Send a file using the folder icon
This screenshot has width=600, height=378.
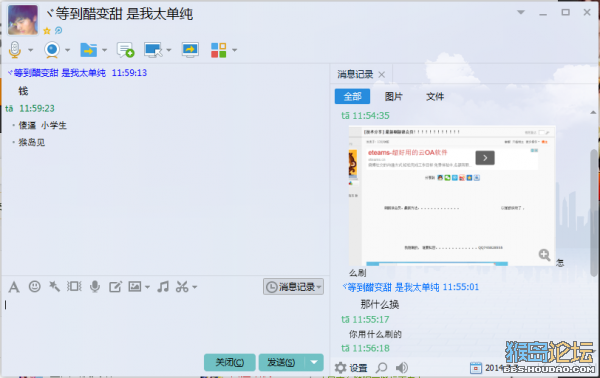point(88,50)
